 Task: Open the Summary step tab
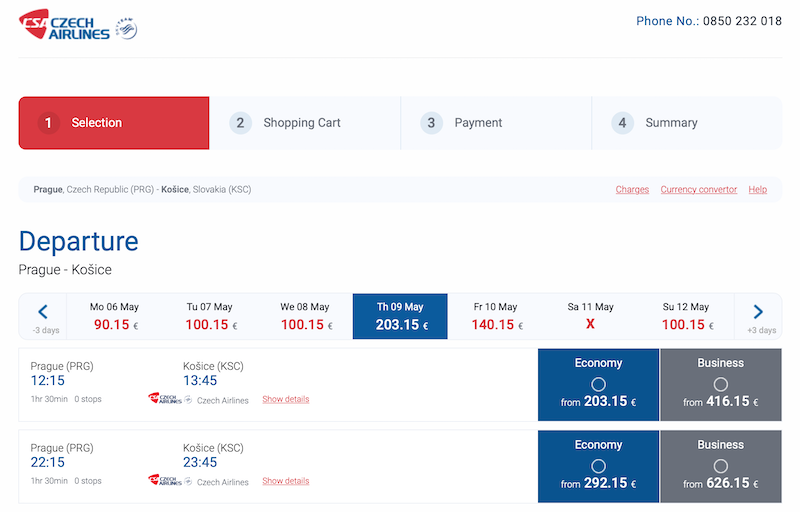click(x=687, y=123)
